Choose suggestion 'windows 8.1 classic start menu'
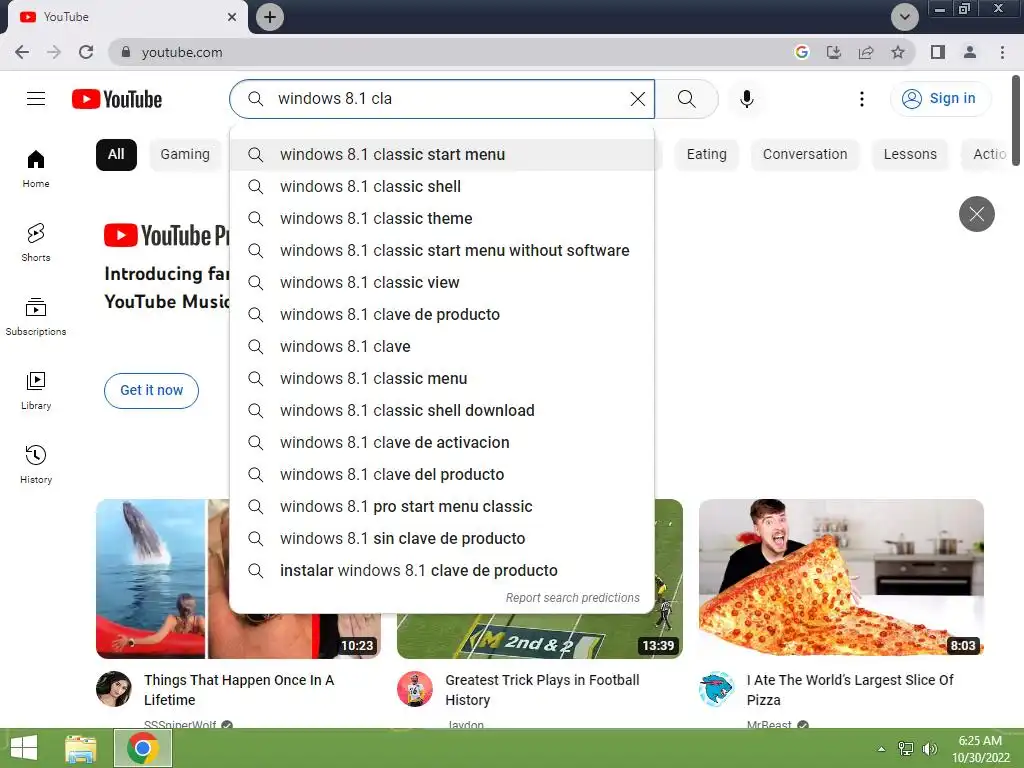 click(442, 155)
